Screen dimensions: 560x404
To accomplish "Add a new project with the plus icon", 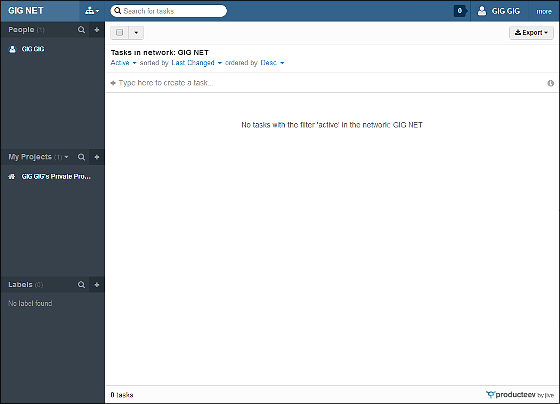I will coord(97,157).
